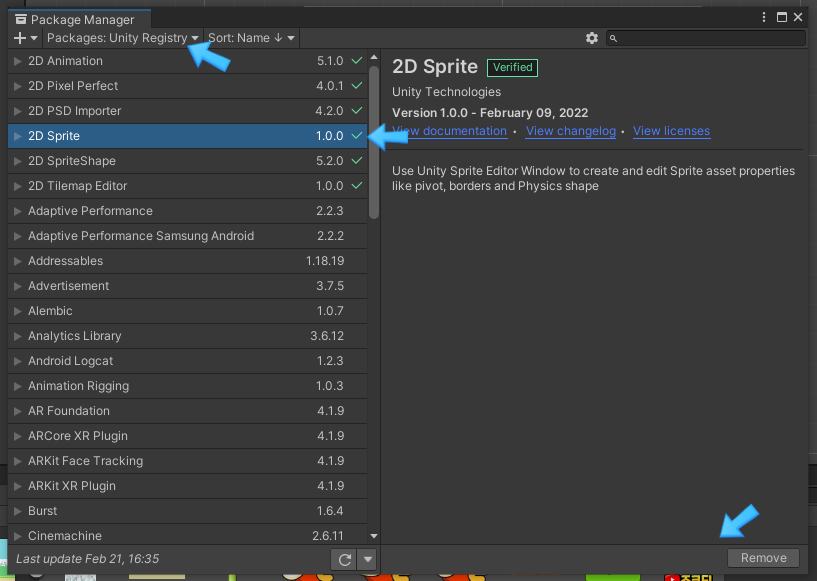The image size is (817, 581).
Task: Expand the 2D Tilemap Editor package
Action: pyautogui.click(x=18, y=186)
